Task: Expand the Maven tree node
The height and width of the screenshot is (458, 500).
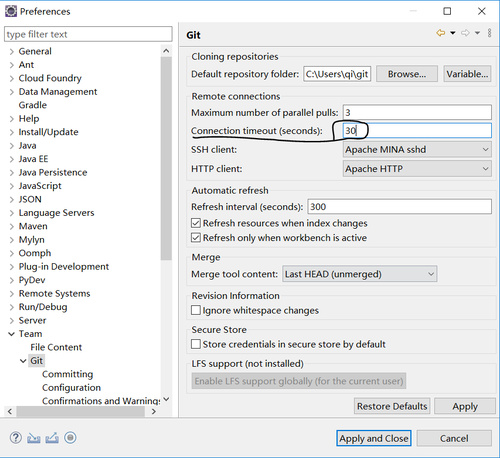Action: click(x=12, y=227)
